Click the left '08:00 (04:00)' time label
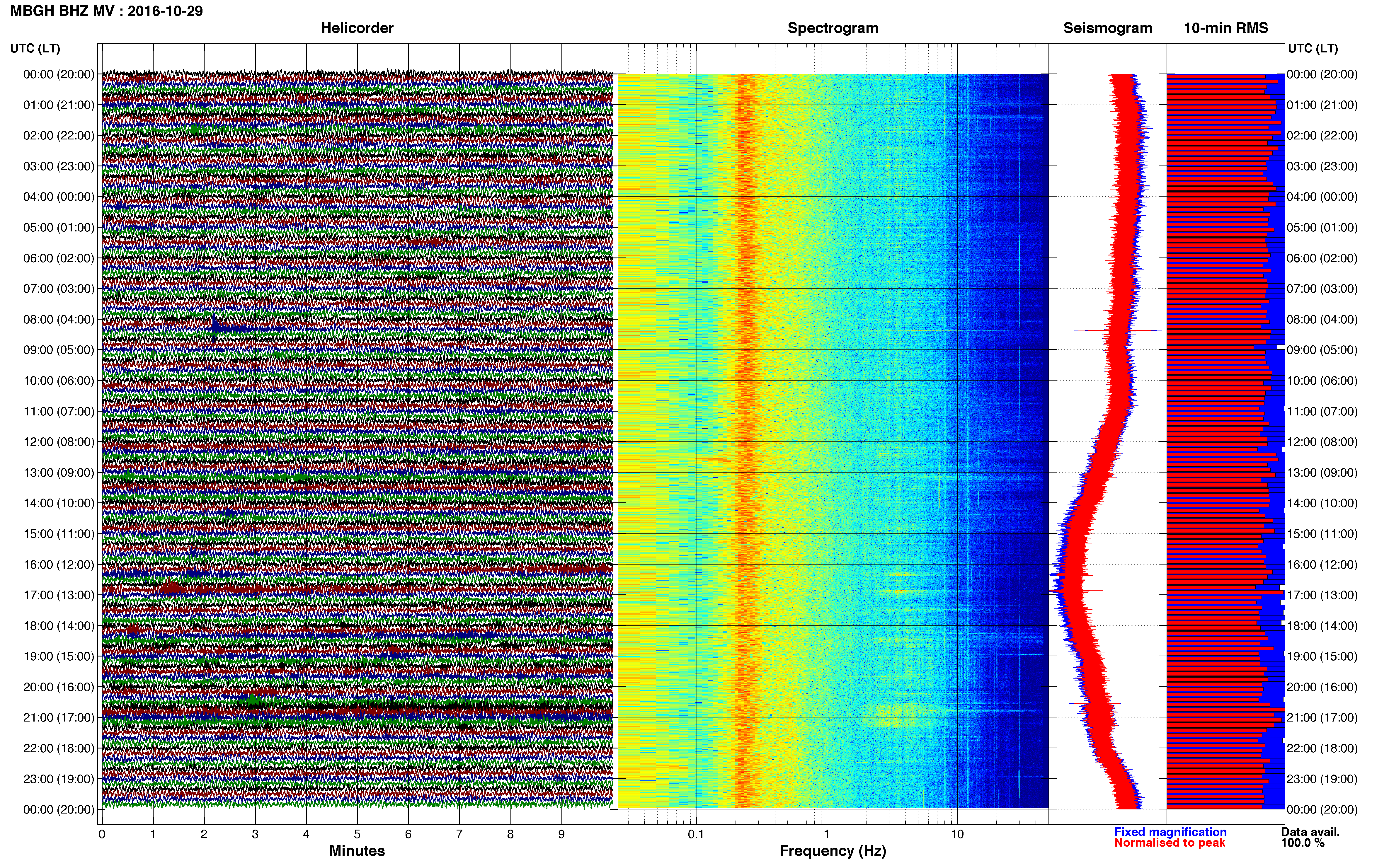This screenshot has height=868, width=1389. click(x=59, y=319)
